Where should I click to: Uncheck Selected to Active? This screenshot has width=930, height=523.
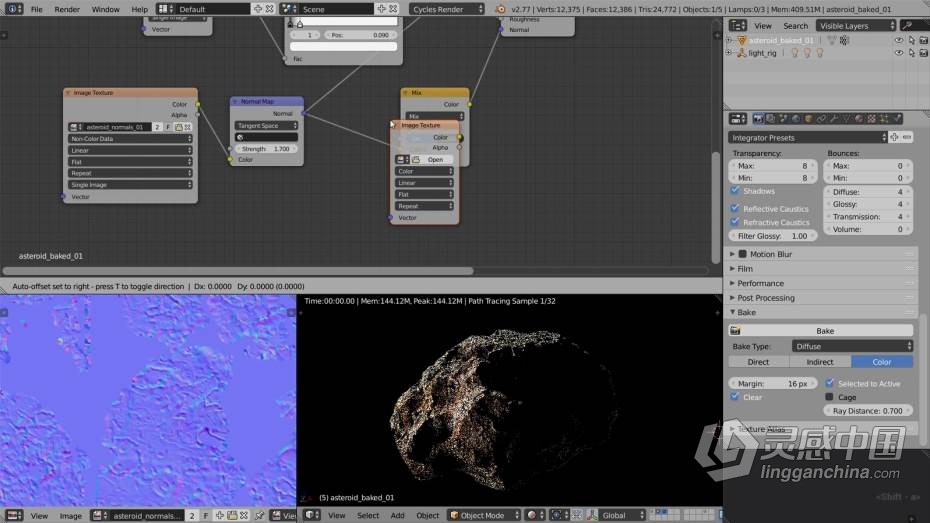[830, 383]
